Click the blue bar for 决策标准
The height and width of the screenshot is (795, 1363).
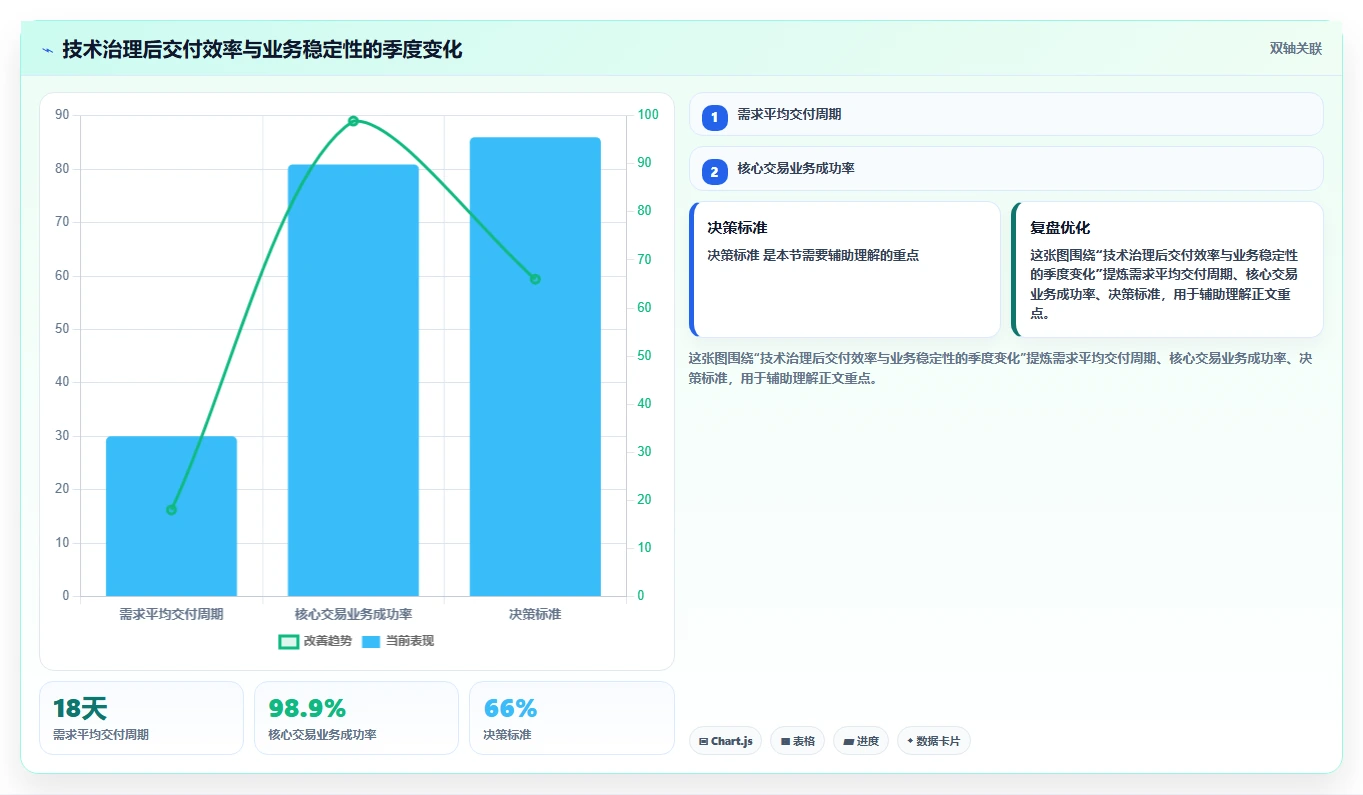click(x=535, y=367)
